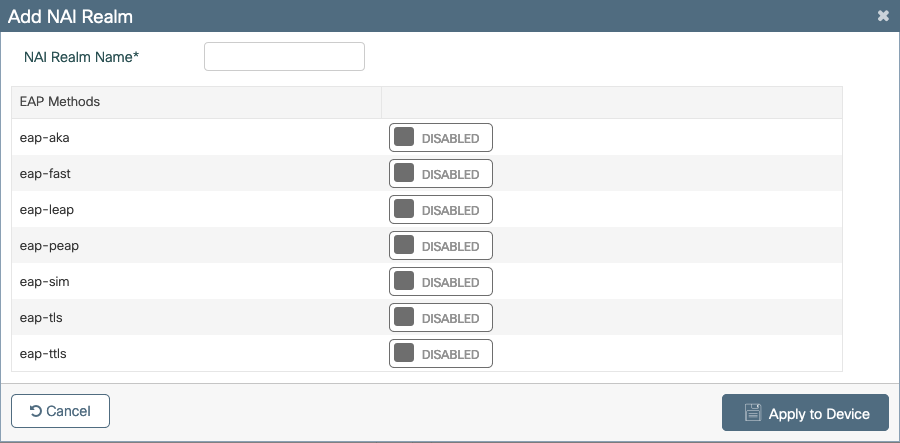Toggle eap-fast from disabled
Viewport: 900px width, 443px height.
[440, 174]
